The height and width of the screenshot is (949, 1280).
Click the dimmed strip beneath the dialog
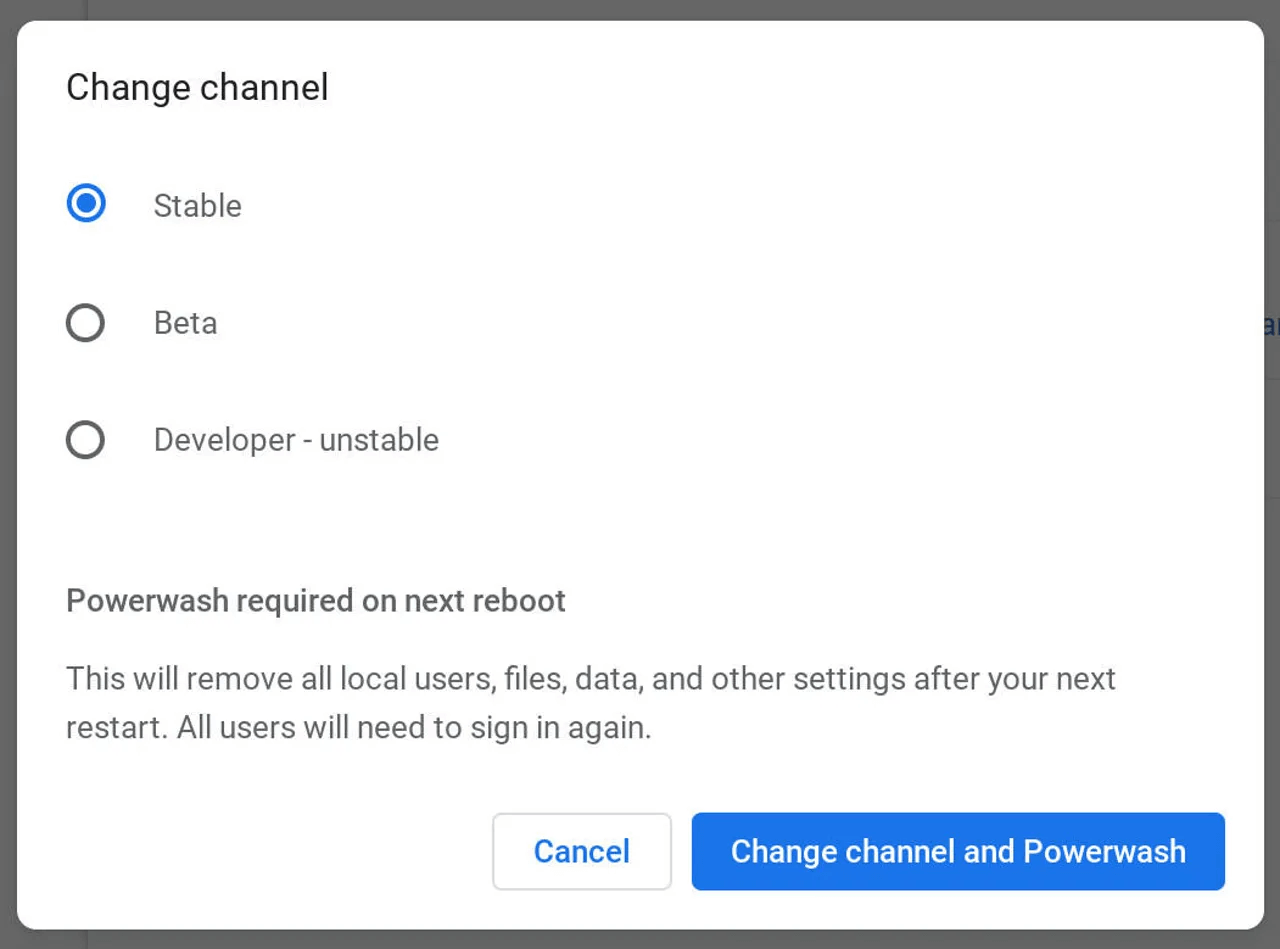point(640,940)
